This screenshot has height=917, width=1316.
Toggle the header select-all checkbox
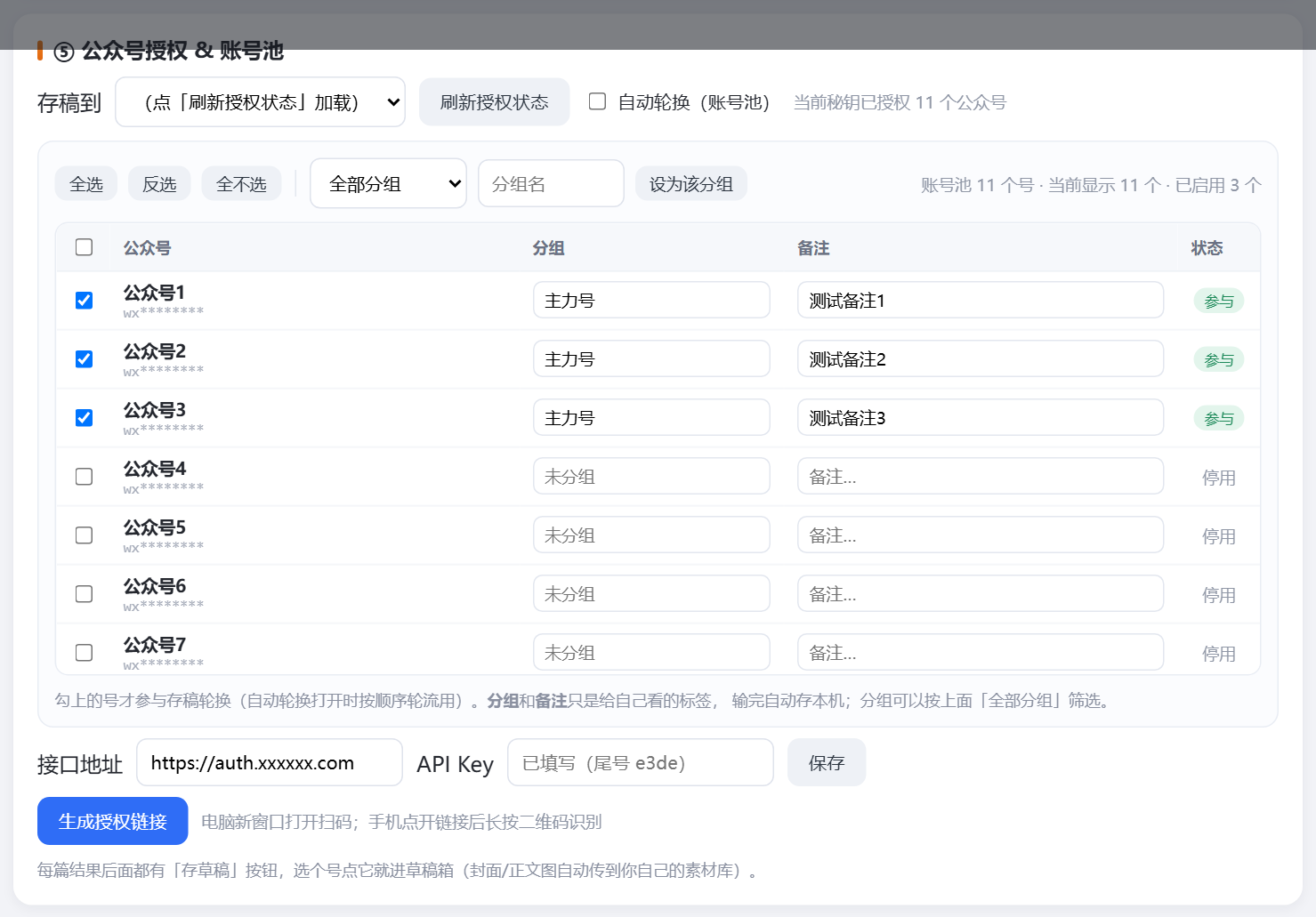coord(85,247)
